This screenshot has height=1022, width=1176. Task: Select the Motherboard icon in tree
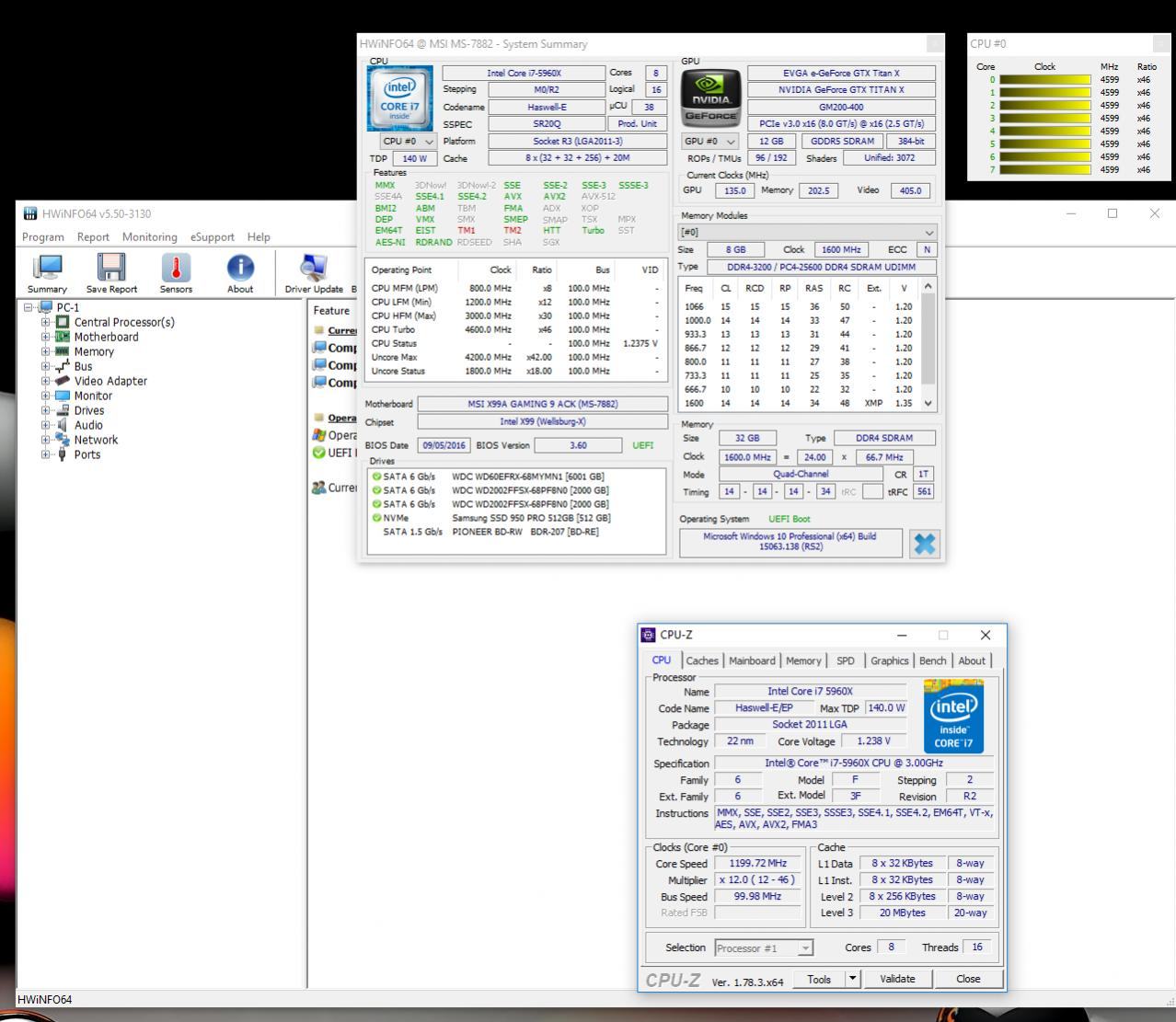point(63,337)
